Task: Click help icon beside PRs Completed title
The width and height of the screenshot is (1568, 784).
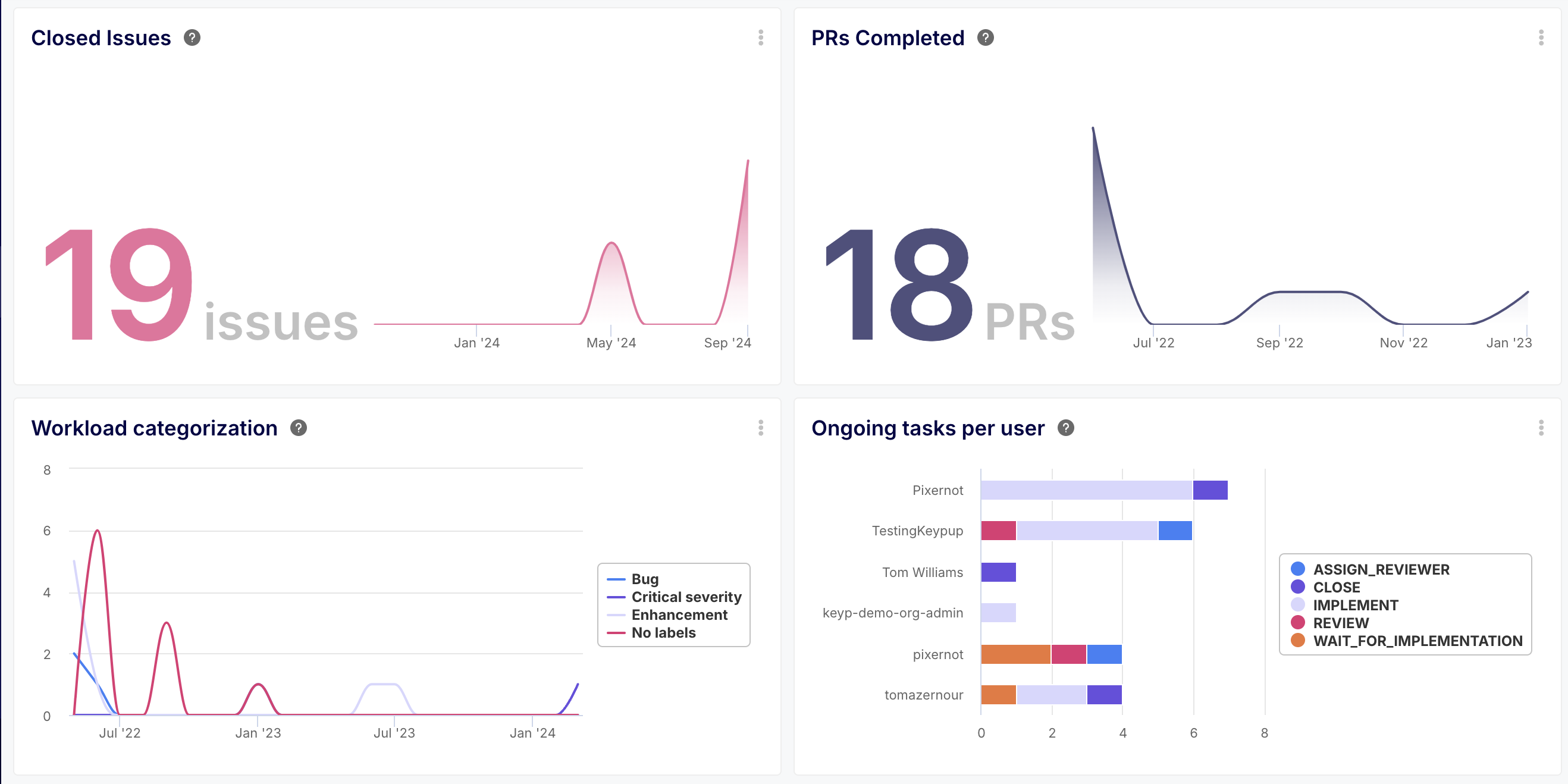Action: 986,37
